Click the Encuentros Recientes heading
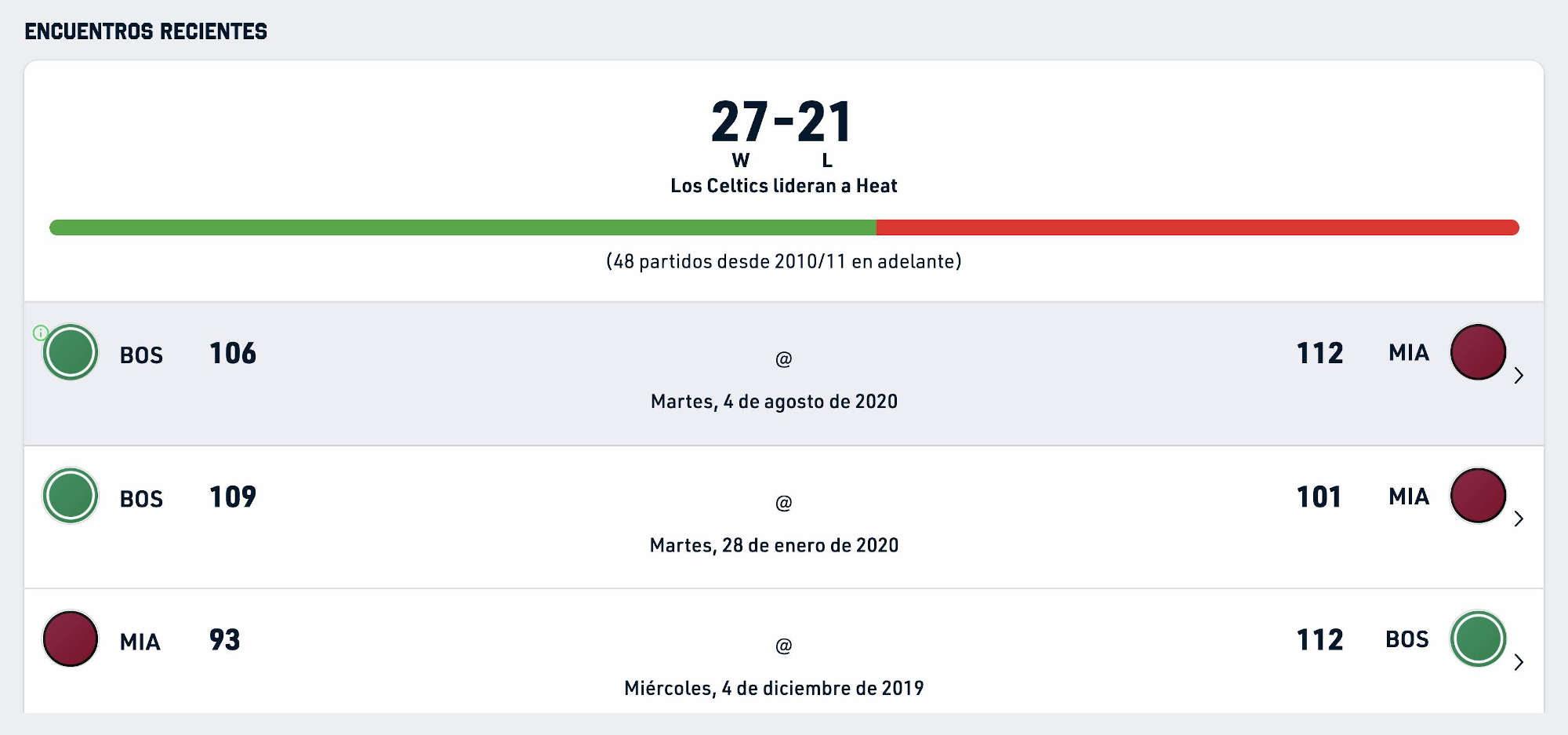This screenshot has width=1568, height=735. click(x=146, y=31)
